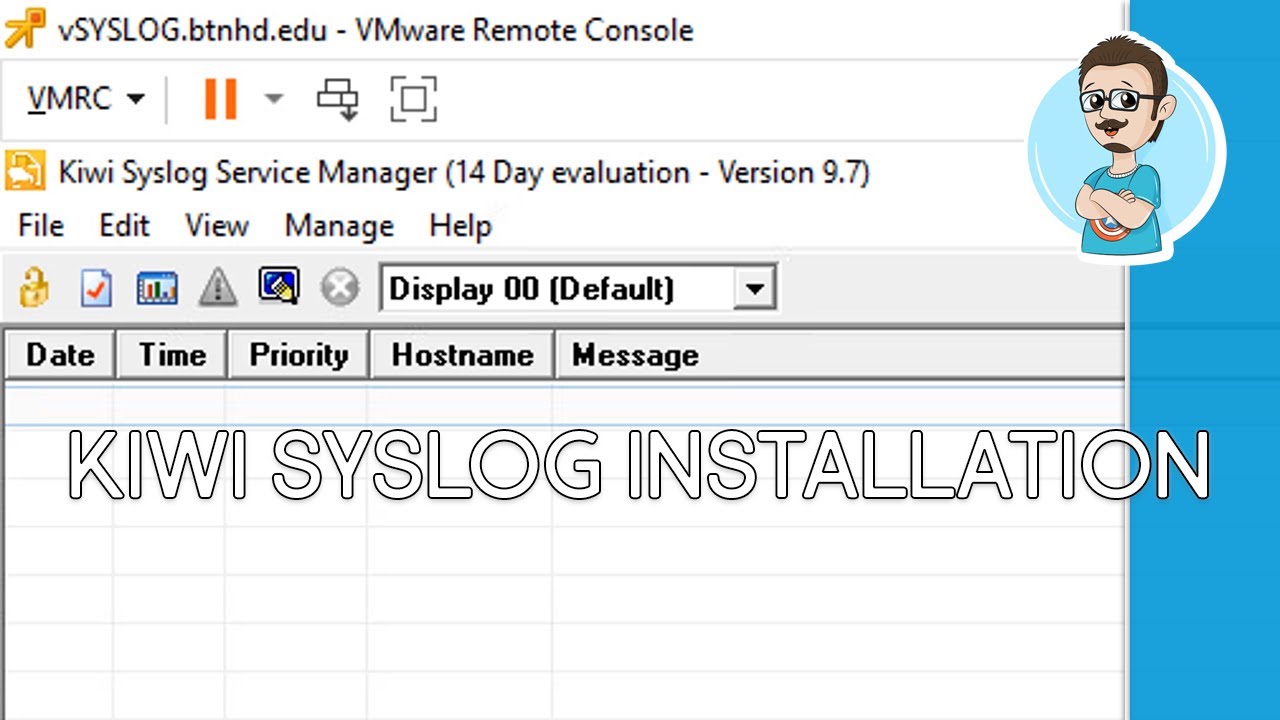Pause the virtual machine
This screenshot has height=720, width=1280.
tap(220, 99)
